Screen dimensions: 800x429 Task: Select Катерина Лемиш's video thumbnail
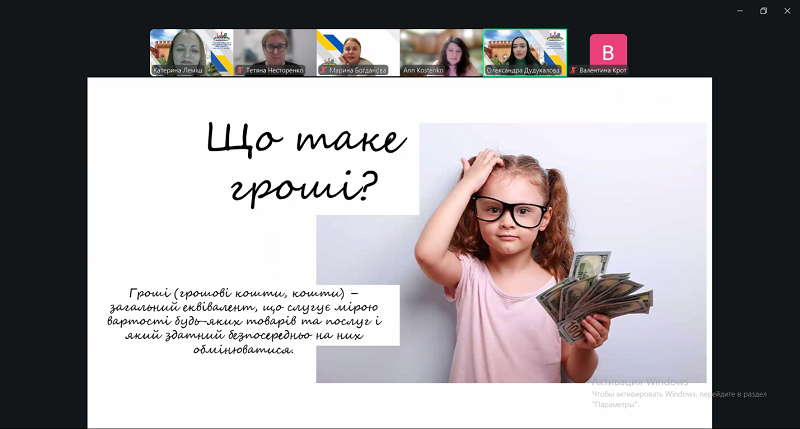191,48
